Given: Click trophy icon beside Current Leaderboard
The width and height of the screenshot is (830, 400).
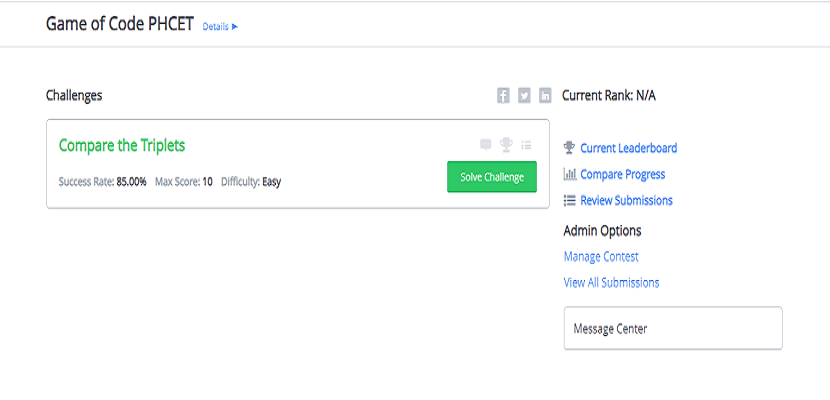Looking at the screenshot, I should point(570,148).
